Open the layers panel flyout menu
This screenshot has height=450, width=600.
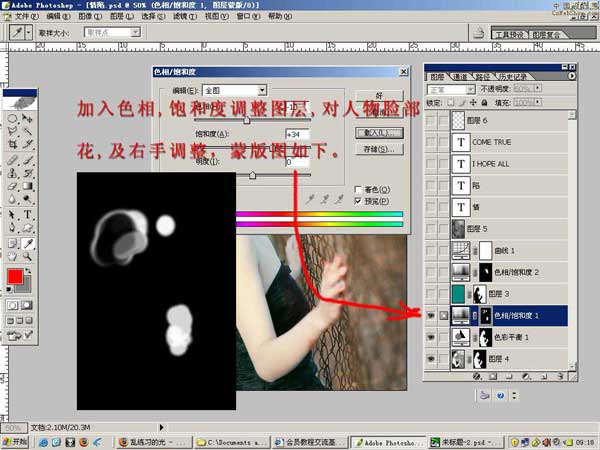tap(571, 76)
